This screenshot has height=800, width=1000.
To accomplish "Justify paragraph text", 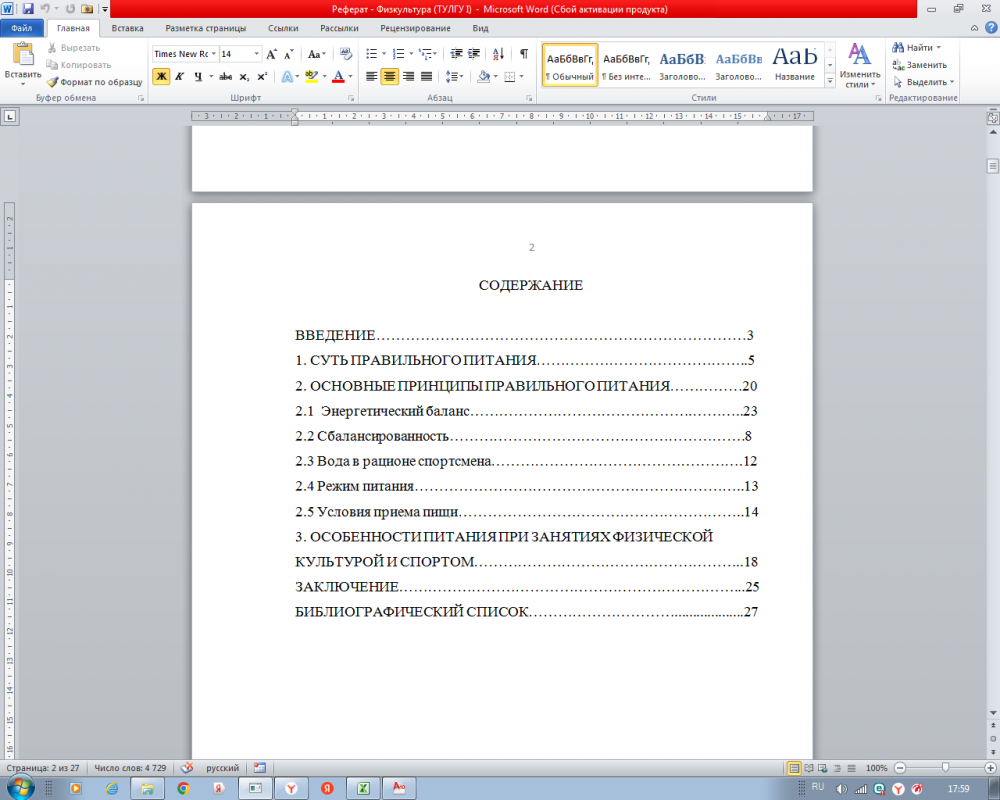I will coord(427,77).
